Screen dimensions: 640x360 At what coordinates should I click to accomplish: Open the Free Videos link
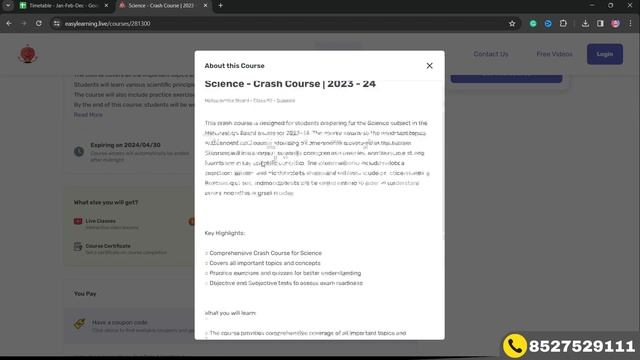[x=554, y=54]
